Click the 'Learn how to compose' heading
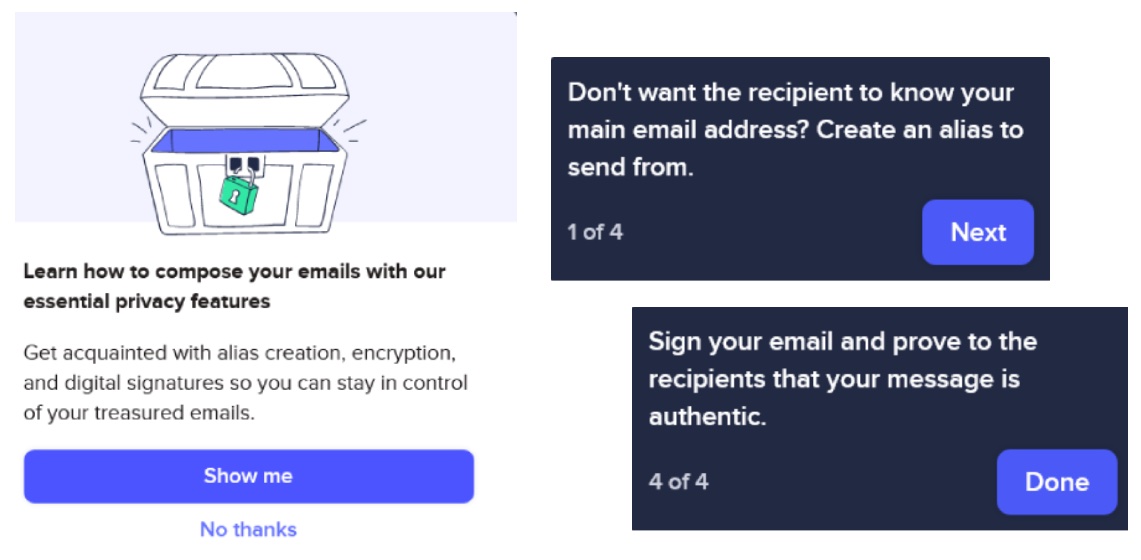This screenshot has height=560, width=1141. click(234, 287)
